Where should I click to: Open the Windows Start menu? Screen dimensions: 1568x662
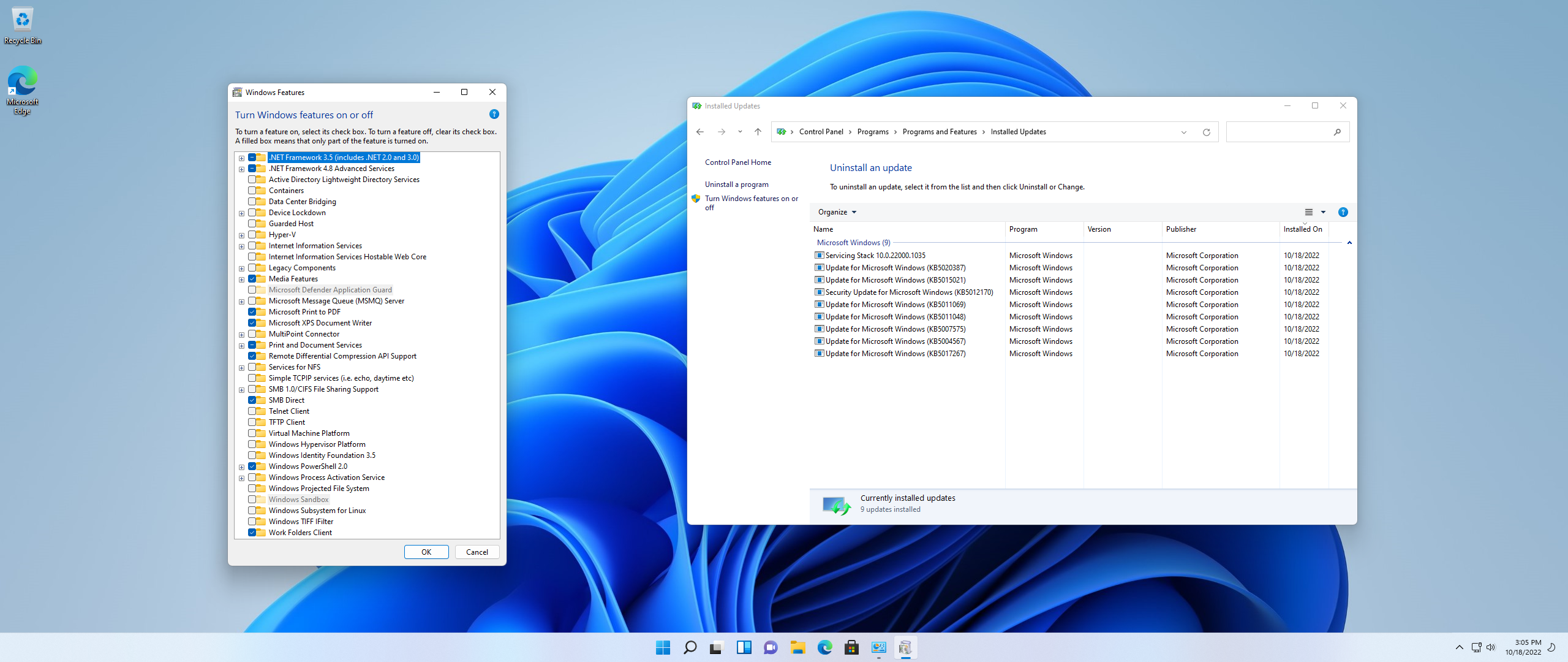coord(663,647)
